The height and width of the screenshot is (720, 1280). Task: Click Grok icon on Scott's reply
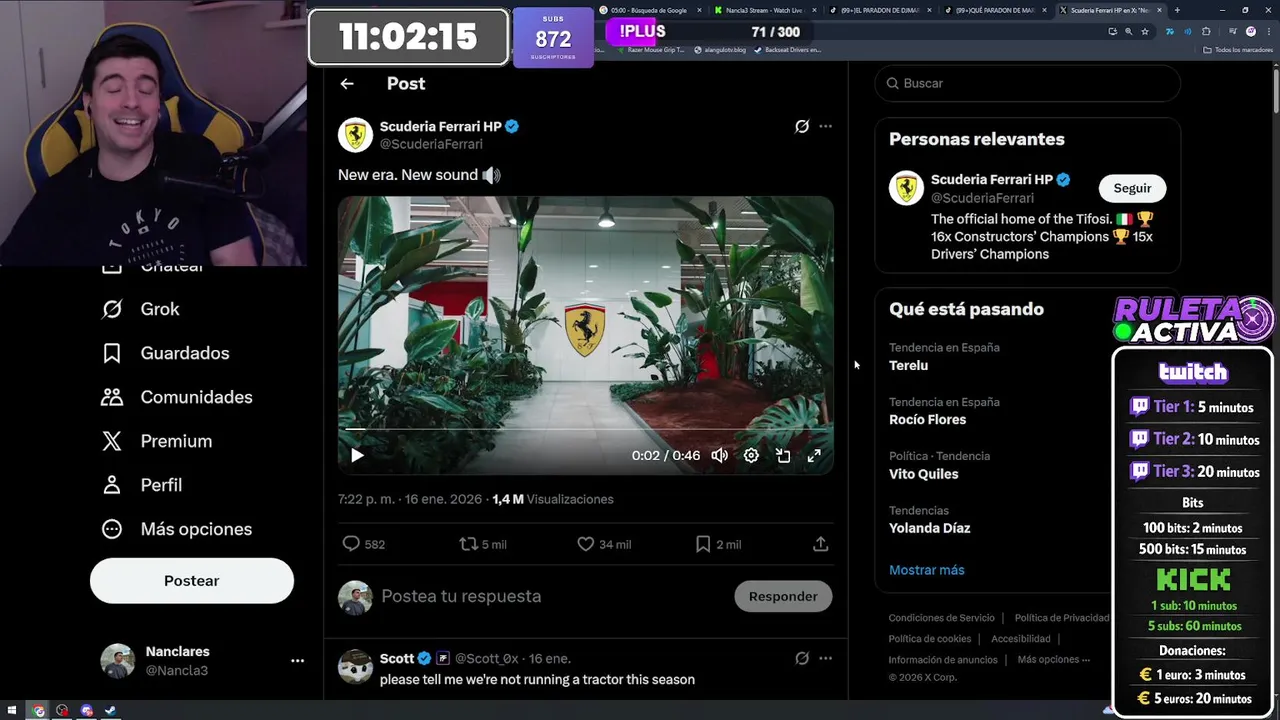[802, 658]
